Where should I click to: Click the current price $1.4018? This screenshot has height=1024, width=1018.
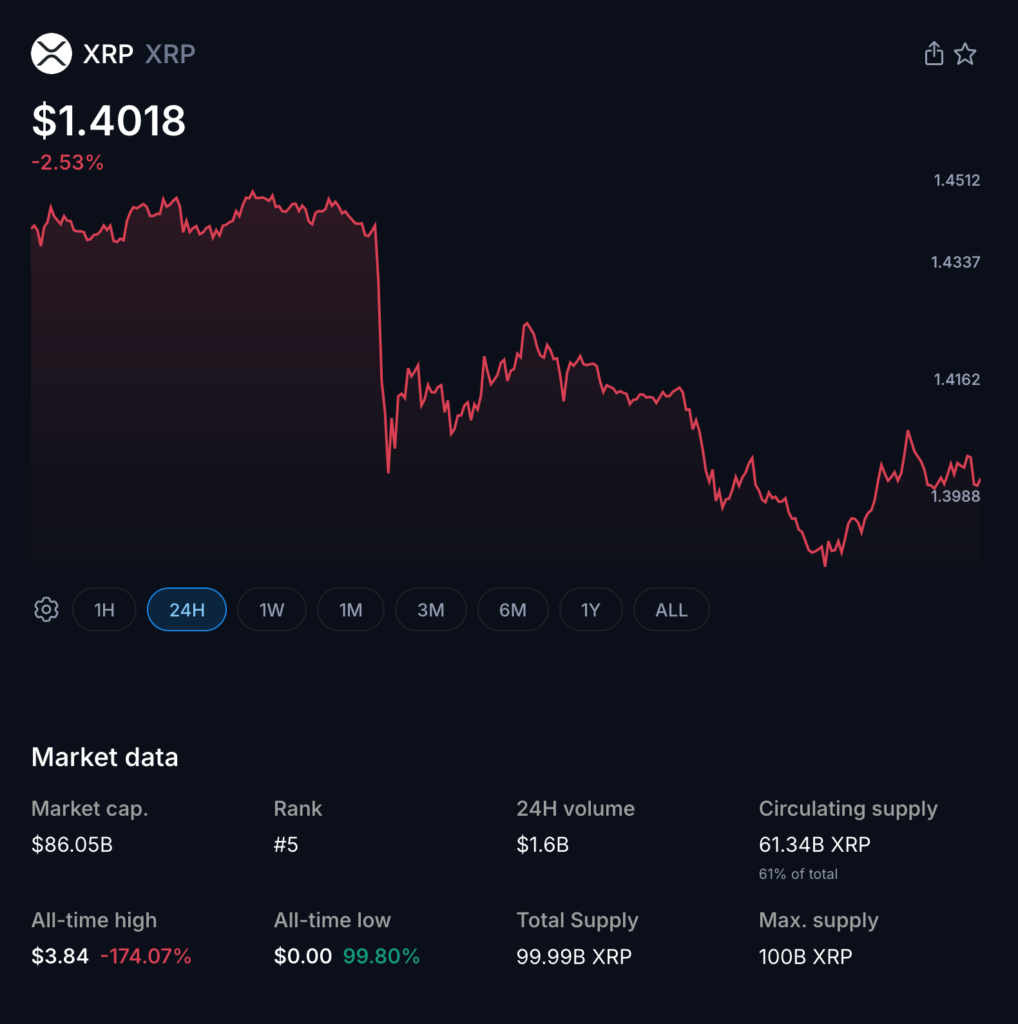[107, 120]
